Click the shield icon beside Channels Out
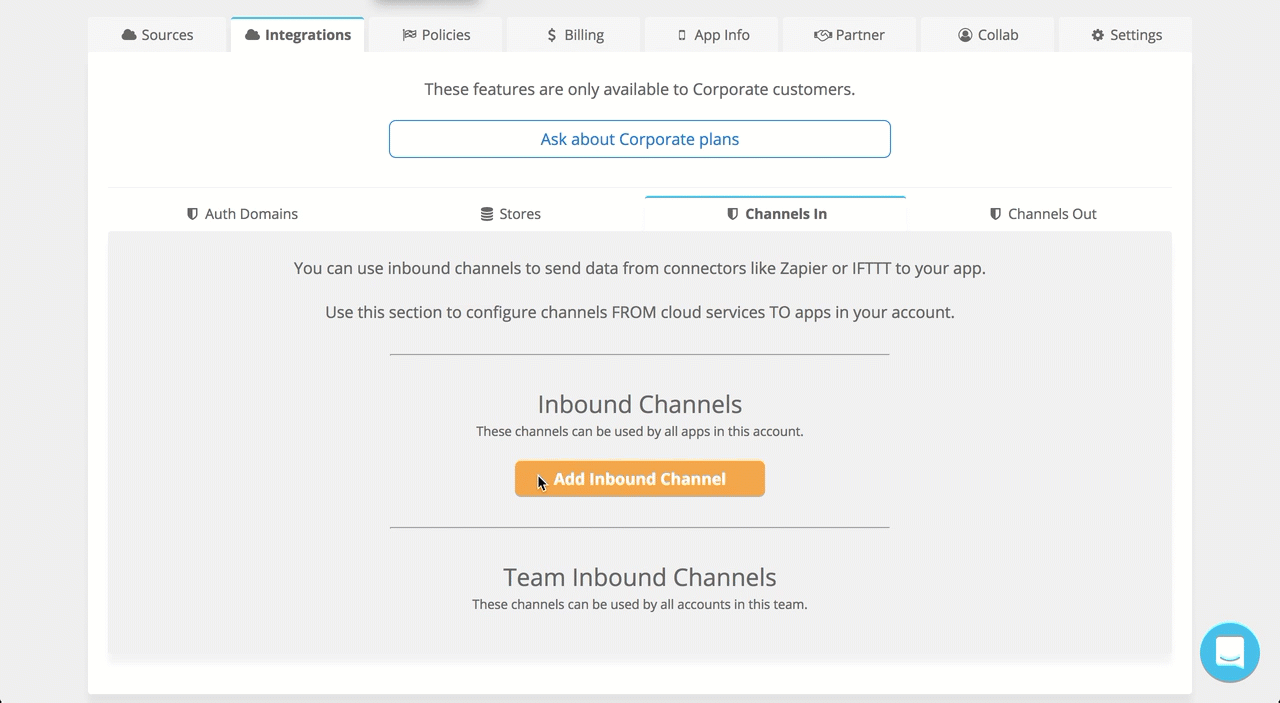Viewport: 1280px width, 703px height. [995, 214]
